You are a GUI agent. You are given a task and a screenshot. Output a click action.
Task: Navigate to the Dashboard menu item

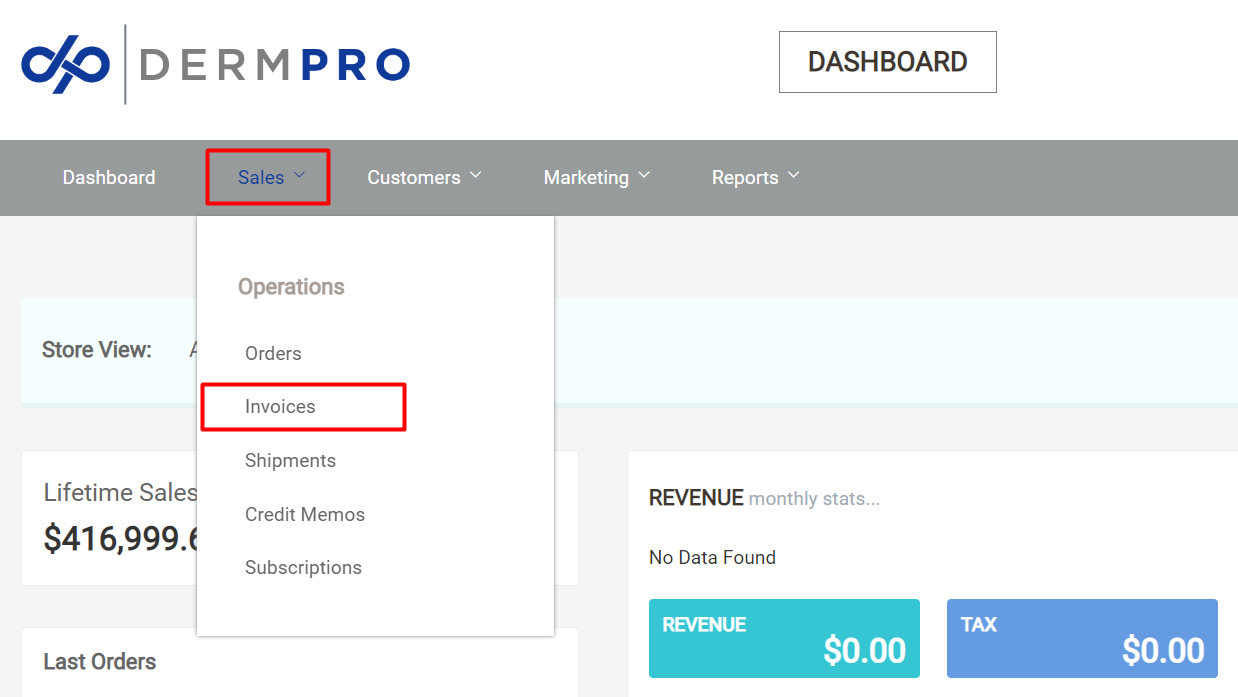(108, 177)
